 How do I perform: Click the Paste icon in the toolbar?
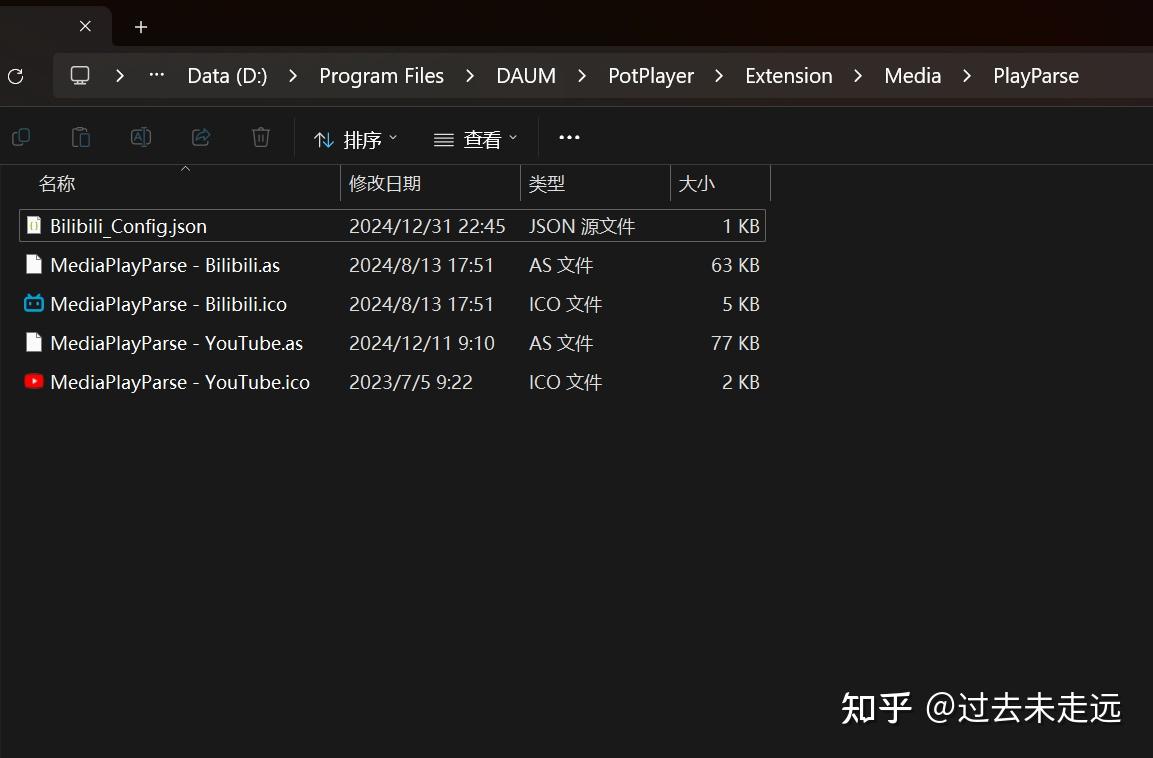81,137
